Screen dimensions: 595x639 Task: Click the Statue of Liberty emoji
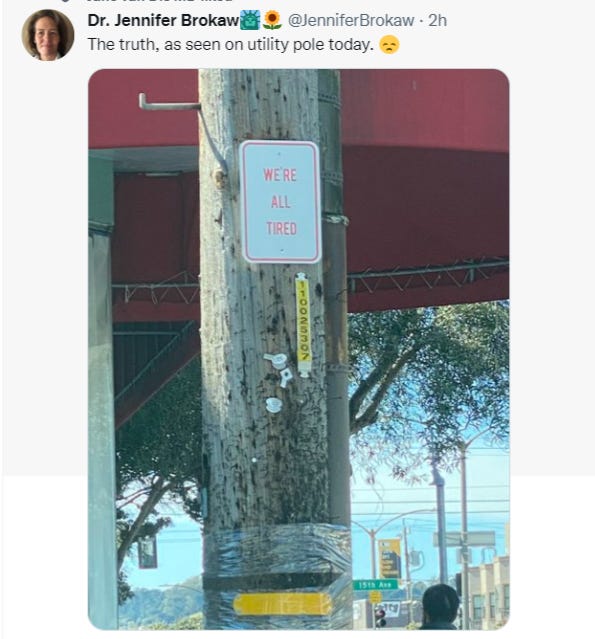point(250,20)
